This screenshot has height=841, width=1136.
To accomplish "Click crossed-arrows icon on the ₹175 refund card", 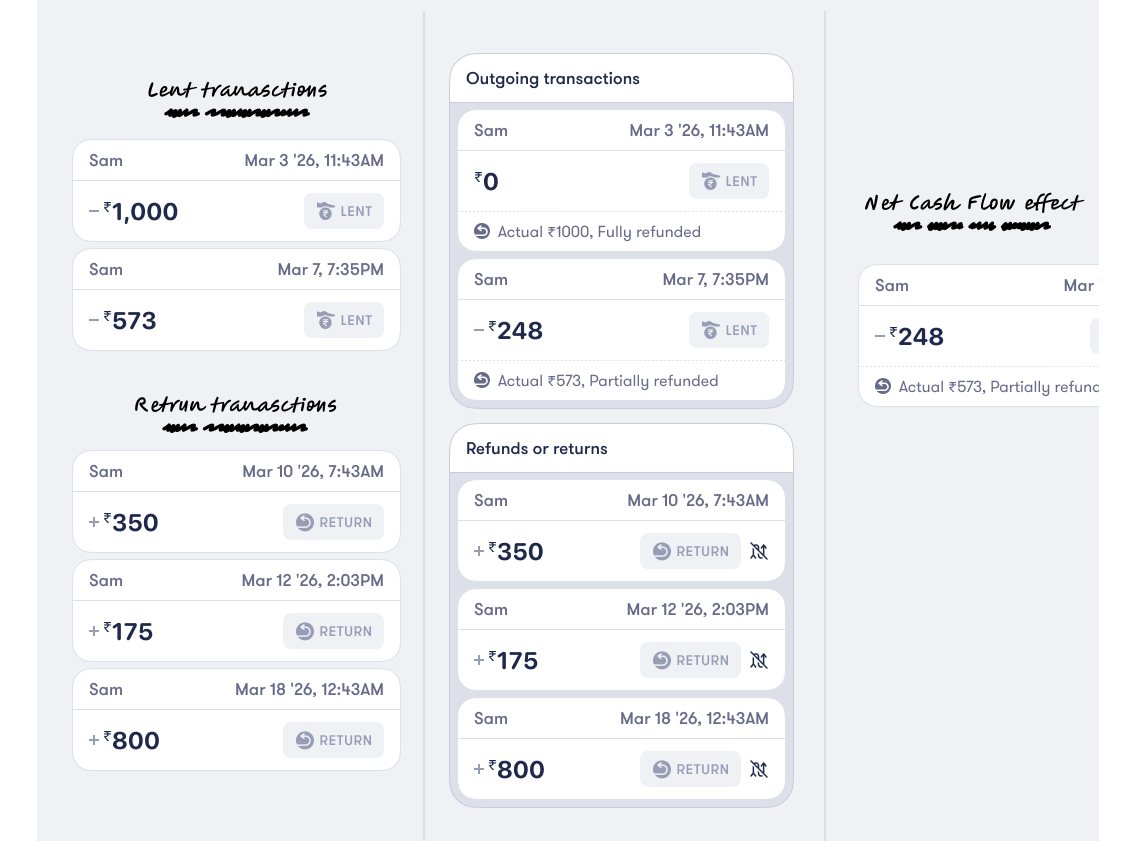I will tap(759, 660).
